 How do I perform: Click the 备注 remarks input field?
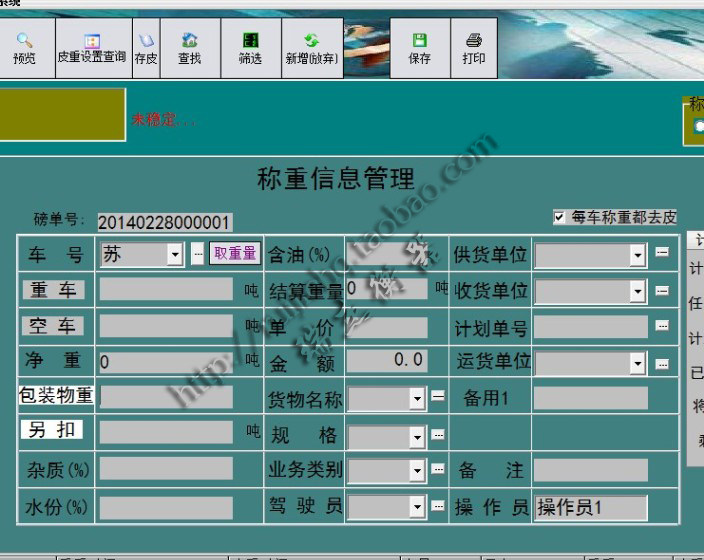[x=590, y=470]
